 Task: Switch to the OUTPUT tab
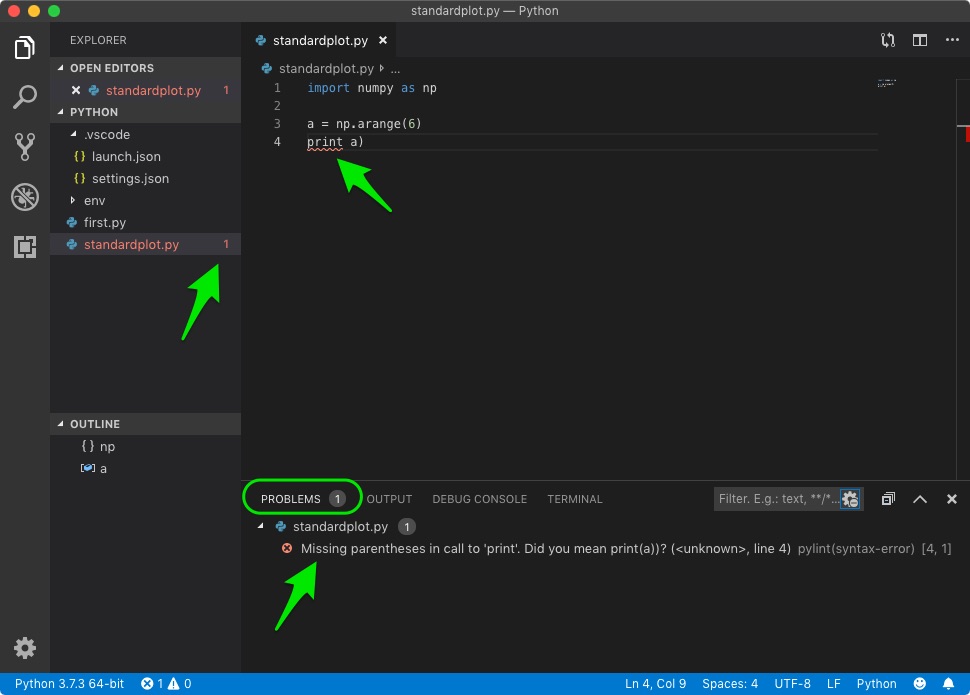click(389, 498)
